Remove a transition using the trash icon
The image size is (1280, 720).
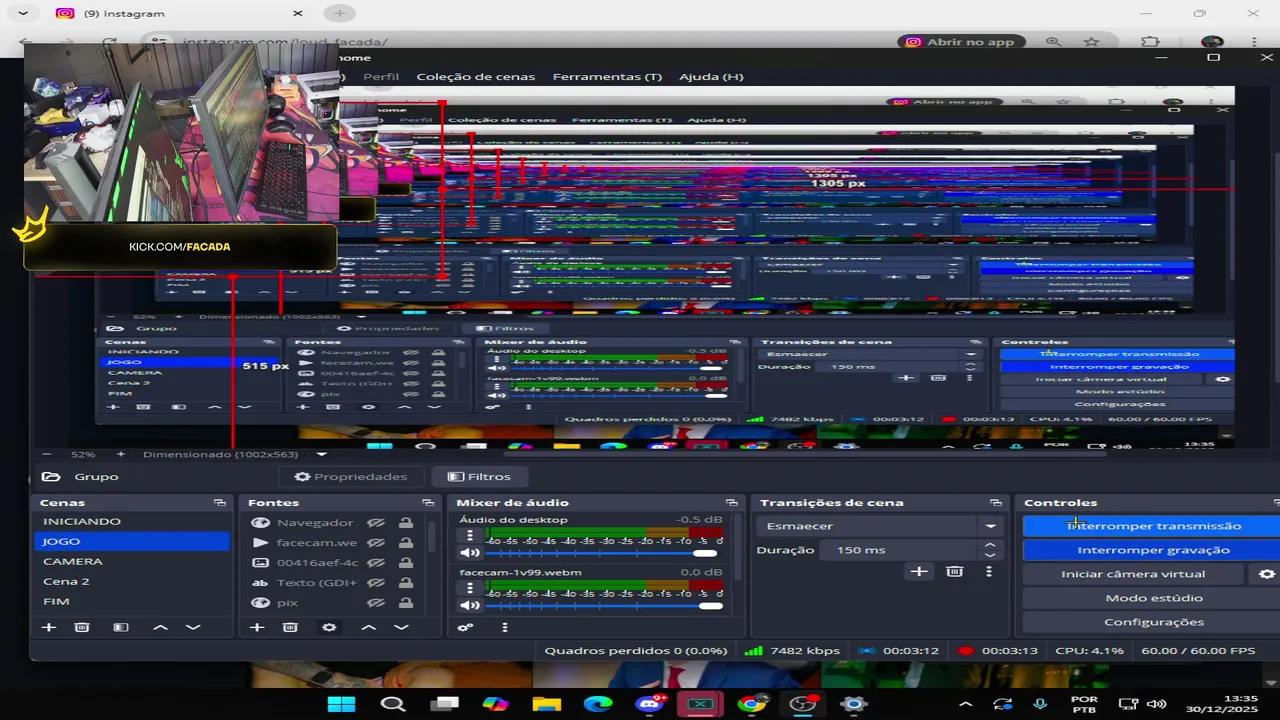[954, 571]
